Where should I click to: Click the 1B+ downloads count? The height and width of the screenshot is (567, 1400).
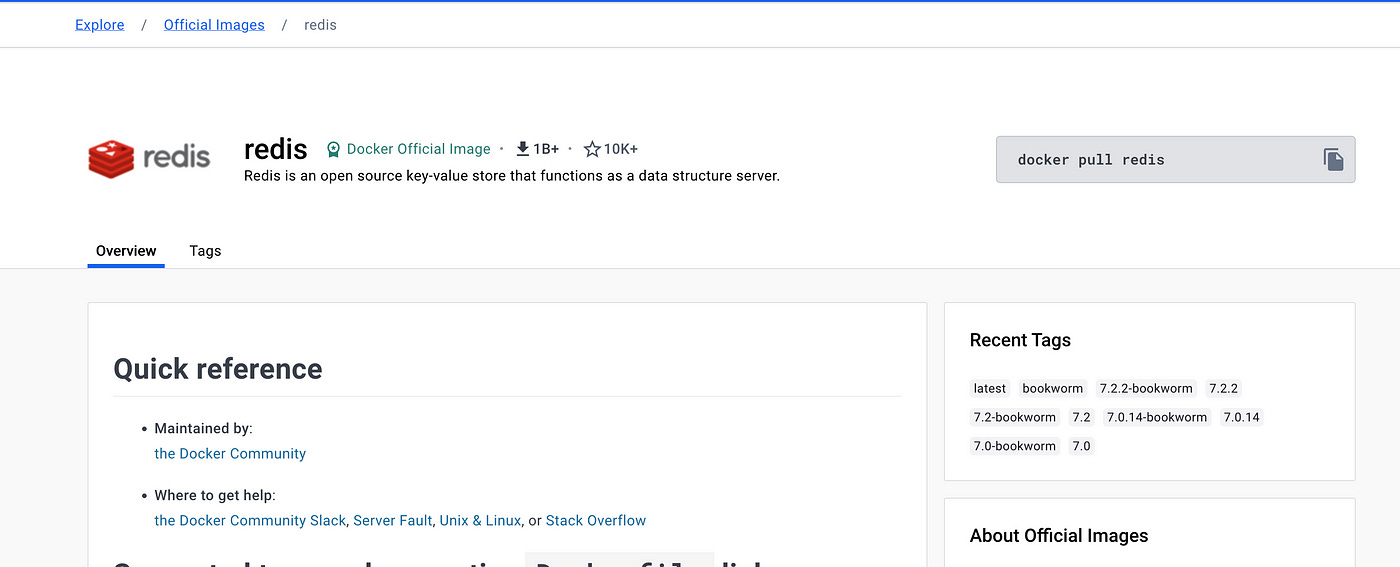[x=546, y=149]
